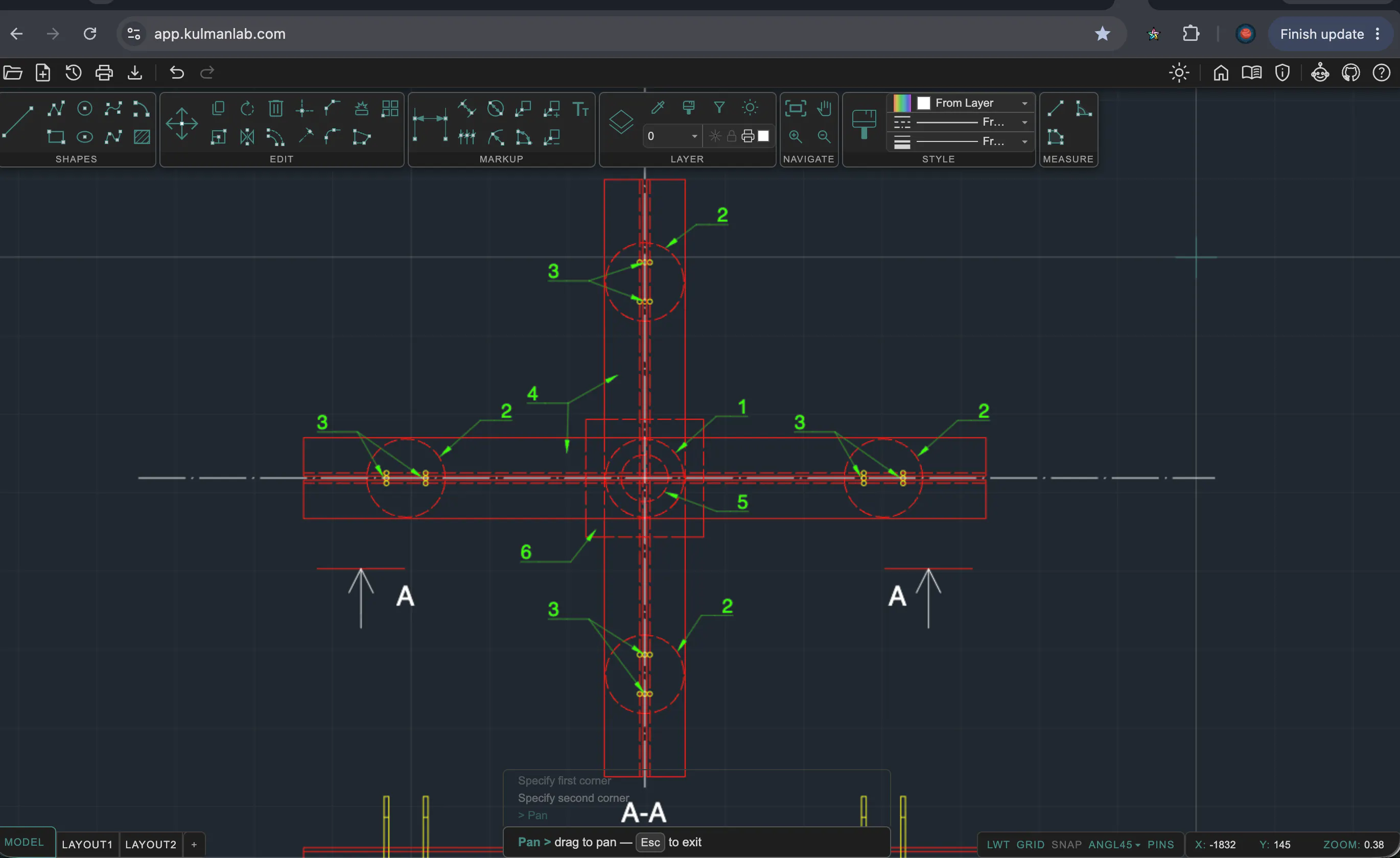Activate the Move tool

point(182,123)
